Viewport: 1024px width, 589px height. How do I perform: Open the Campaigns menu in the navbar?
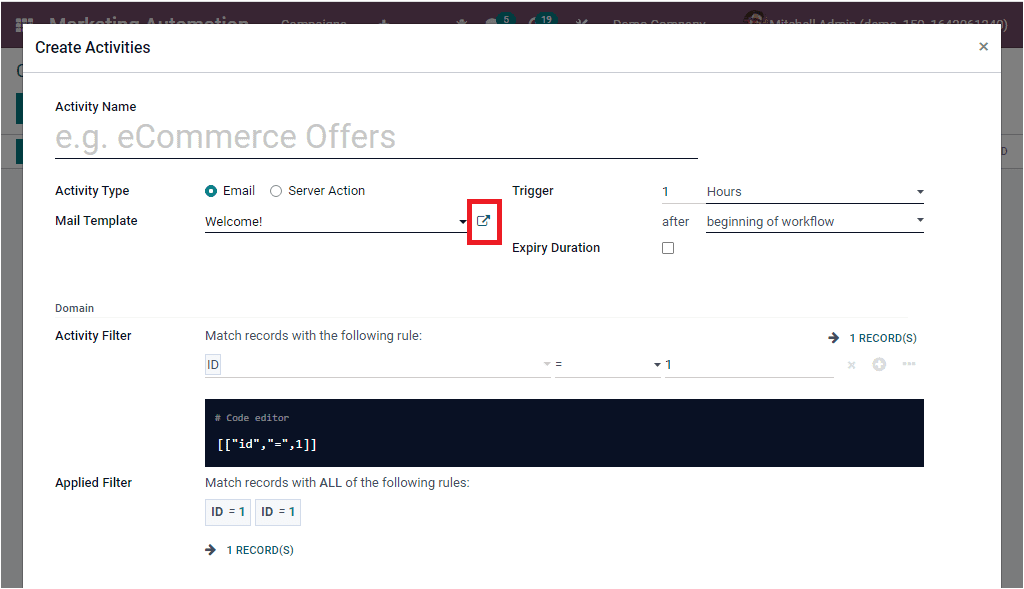tap(313, 23)
